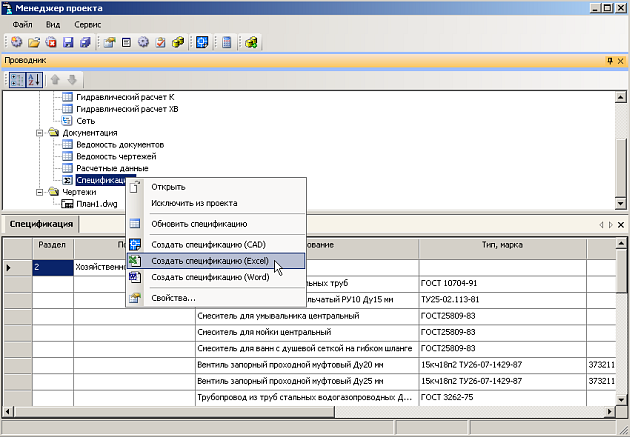This screenshot has width=630, height=437.
Task: Select Гидравлический расчет ХВ in tree
Action: (127, 109)
